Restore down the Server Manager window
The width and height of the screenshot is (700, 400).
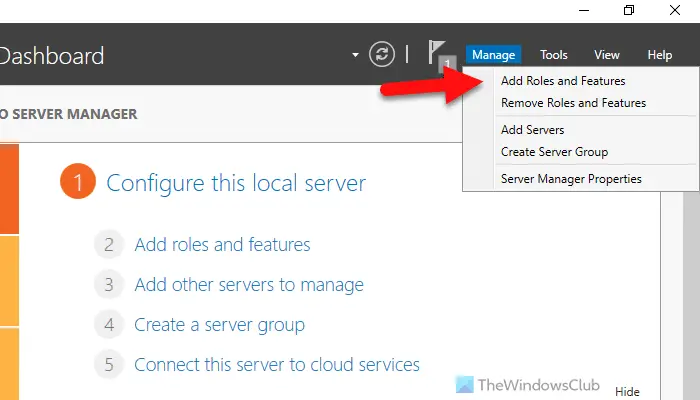pyautogui.click(x=629, y=10)
